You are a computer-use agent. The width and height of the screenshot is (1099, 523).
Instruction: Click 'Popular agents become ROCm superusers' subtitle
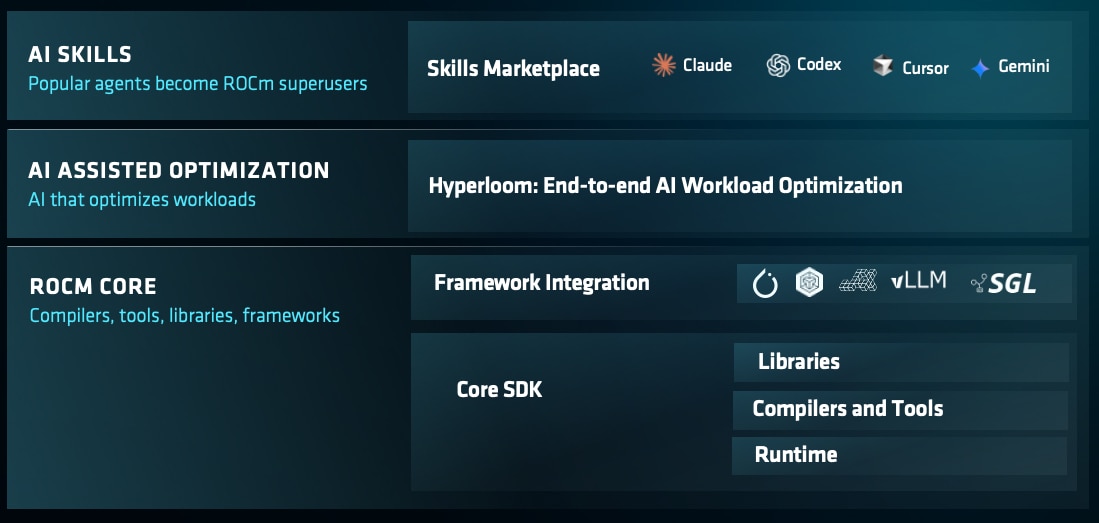point(198,84)
